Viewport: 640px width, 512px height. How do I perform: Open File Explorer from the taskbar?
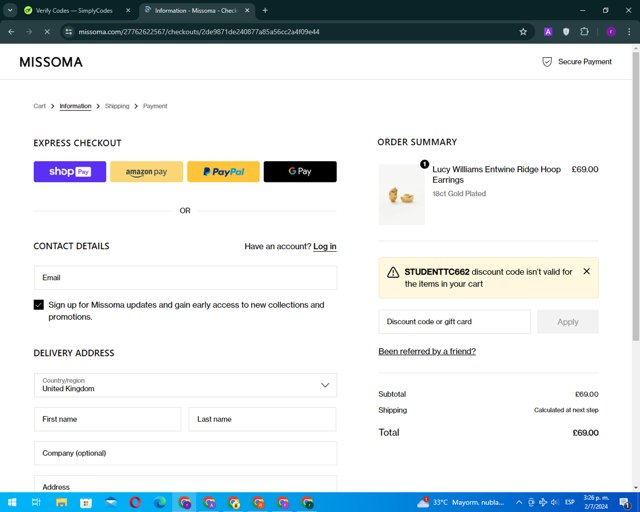click(x=62, y=502)
